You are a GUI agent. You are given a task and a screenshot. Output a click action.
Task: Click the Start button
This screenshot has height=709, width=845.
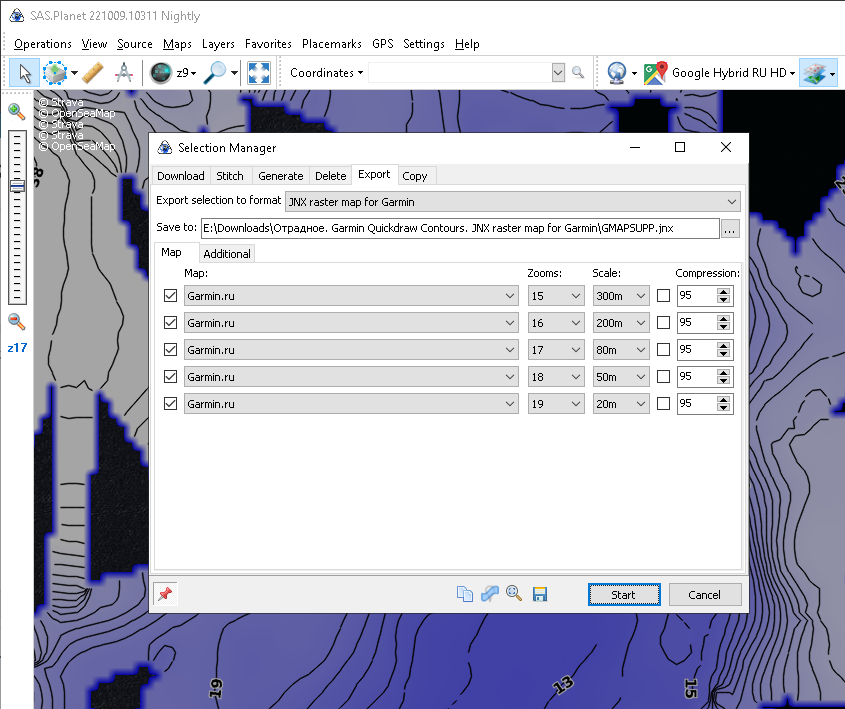(624, 594)
